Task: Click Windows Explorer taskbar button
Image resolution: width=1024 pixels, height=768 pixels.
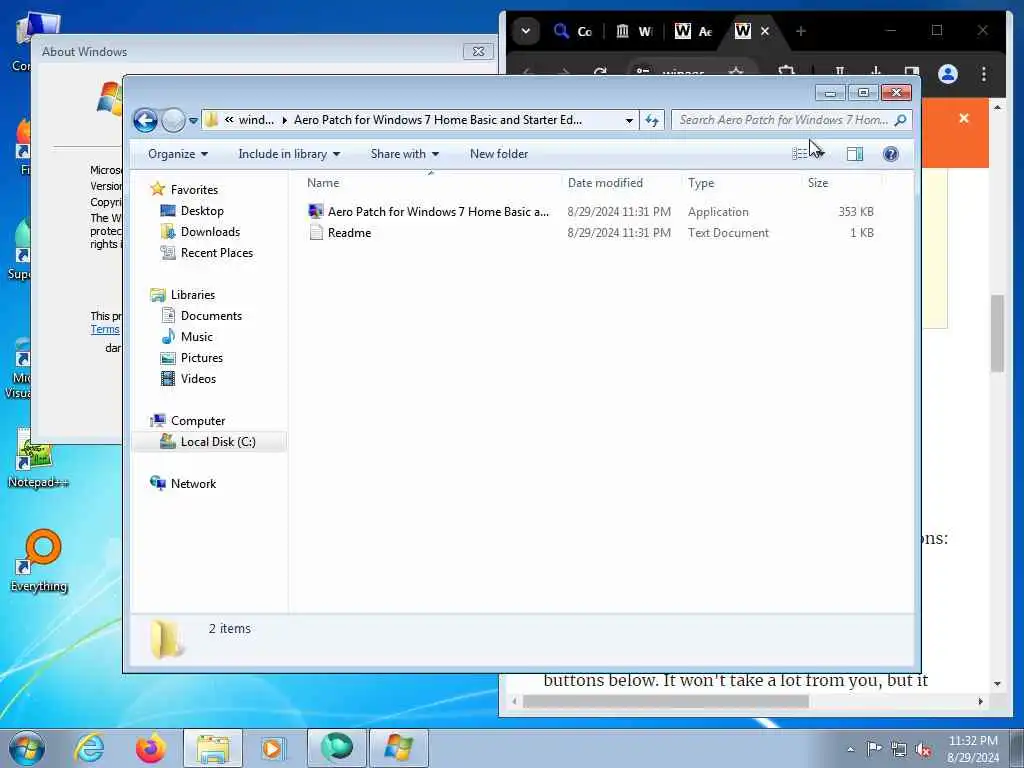Action: tap(213, 748)
